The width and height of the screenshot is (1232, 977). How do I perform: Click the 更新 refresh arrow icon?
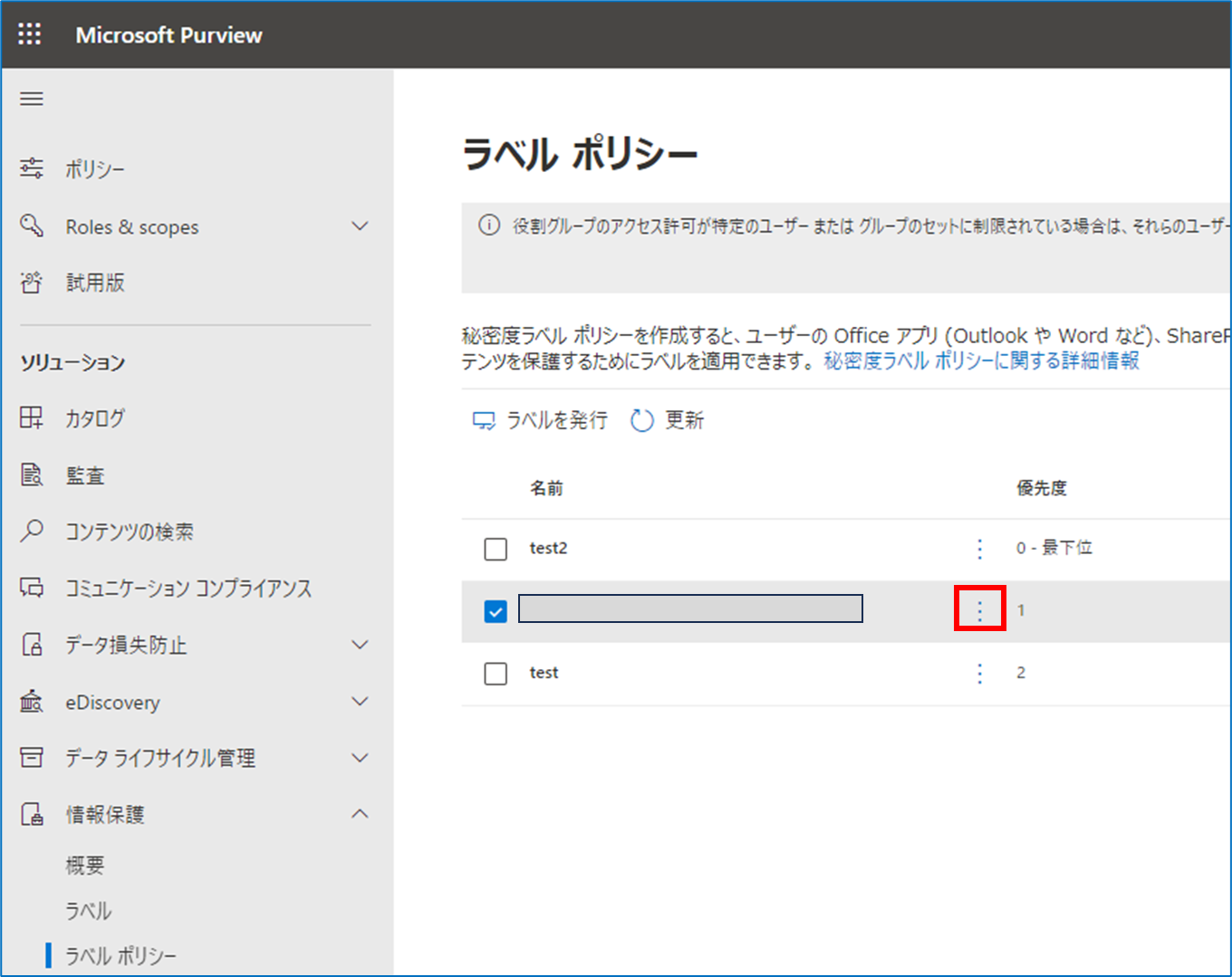(642, 420)
